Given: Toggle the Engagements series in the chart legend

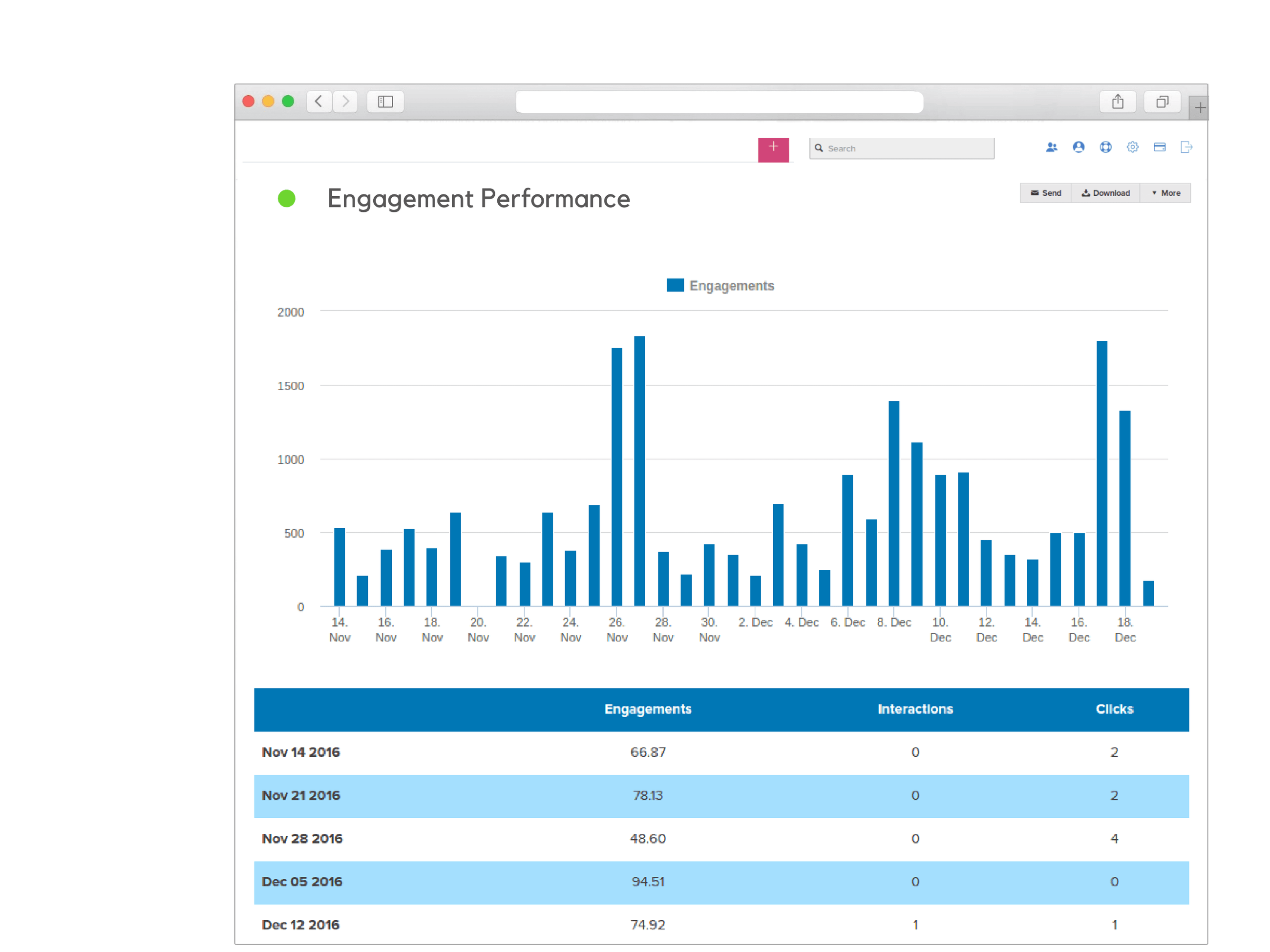Looking at the screenshot, I should click(720, 285).
